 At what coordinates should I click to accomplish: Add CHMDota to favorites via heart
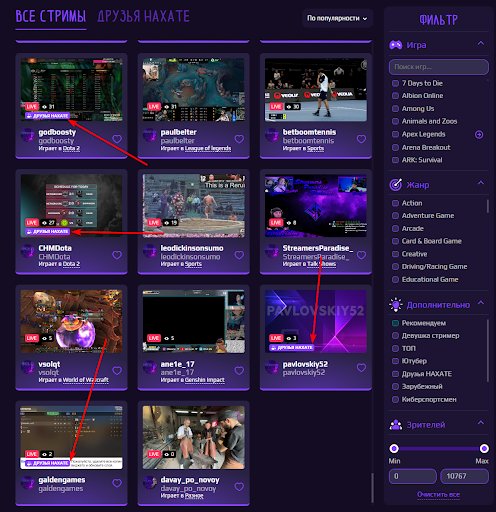[x=117, y=255]
